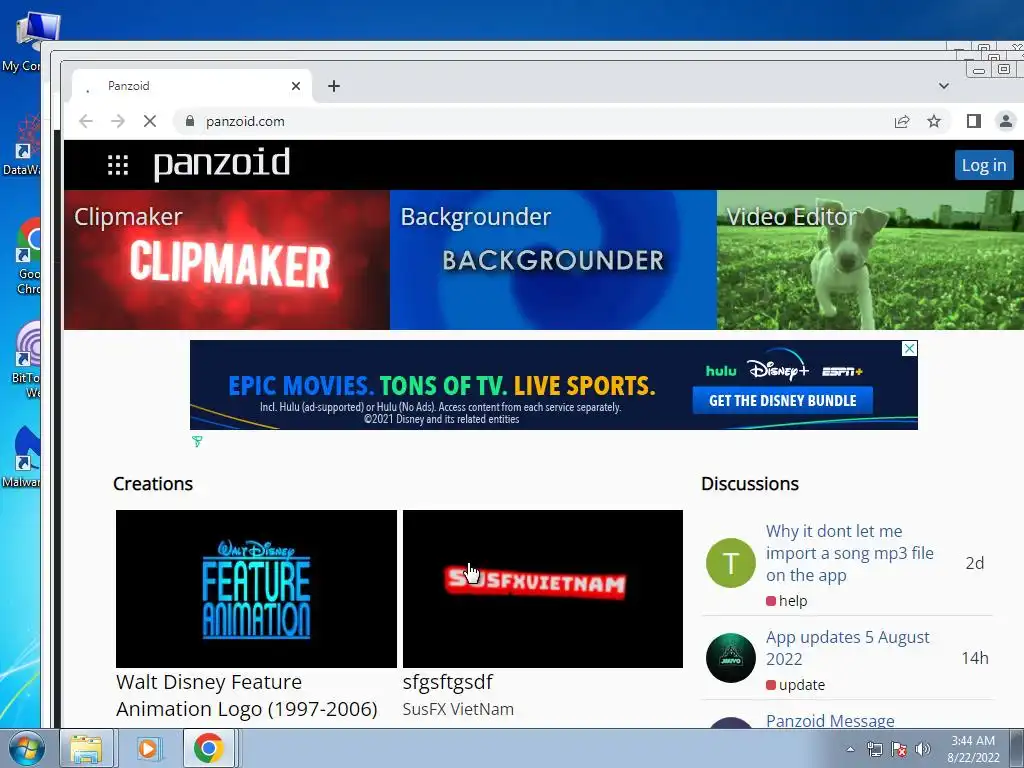The height and width of the screenshot is (768, 1024).
Task: Open the Video Editor tile
Action: (x=871, y=260)
